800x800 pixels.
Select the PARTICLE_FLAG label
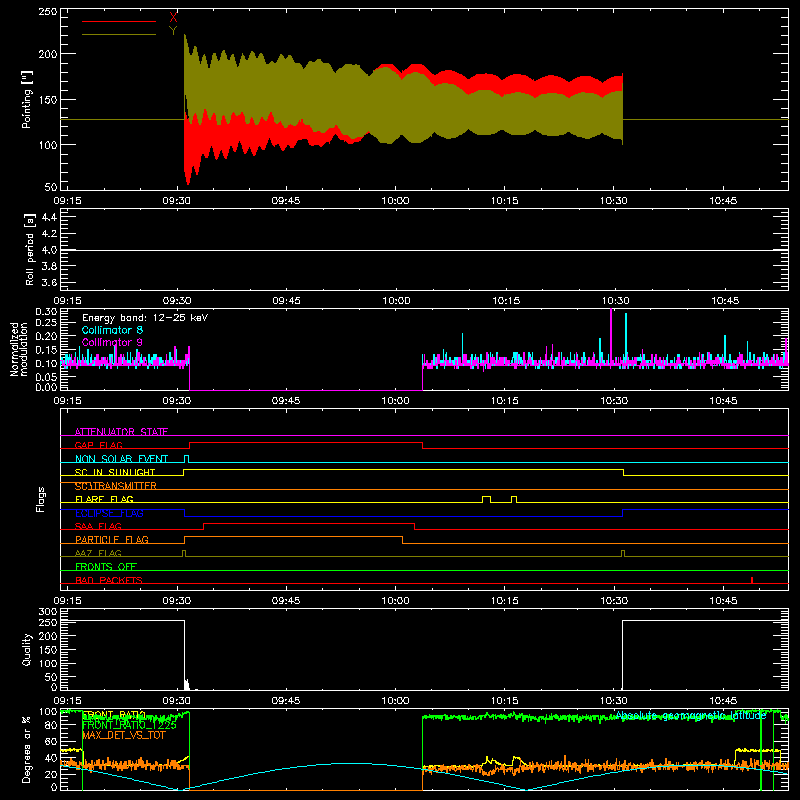point(112,539)
